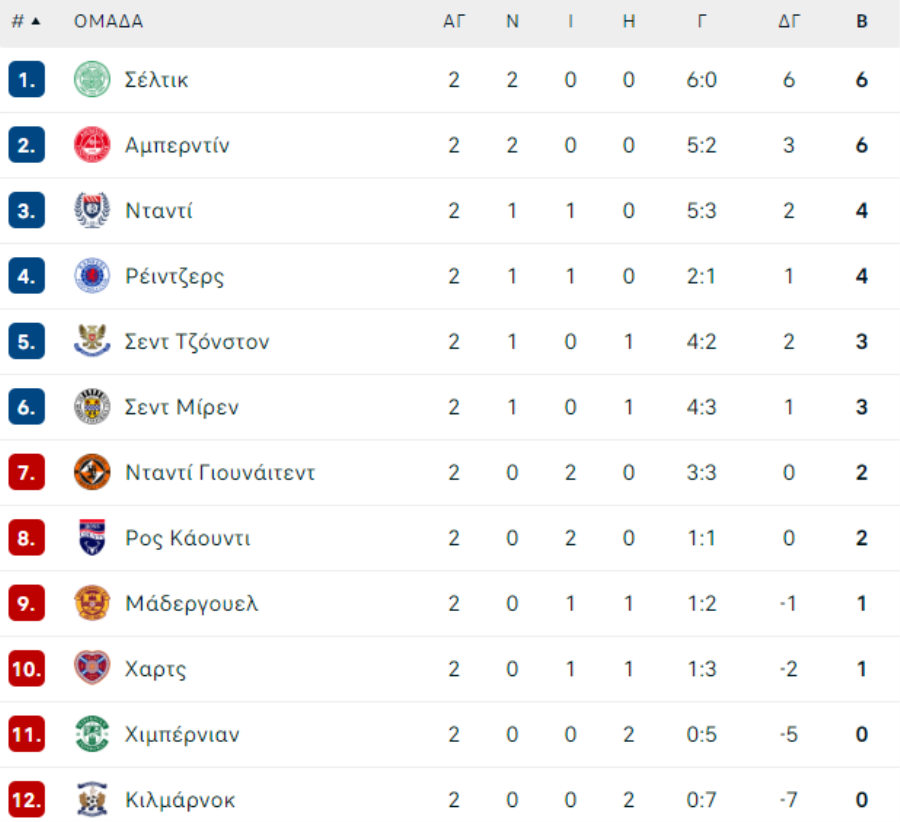This screenshot has height=822, width=900.
Task: Click the St Johnstone crest icon
Action: click(x=92, y=341)
